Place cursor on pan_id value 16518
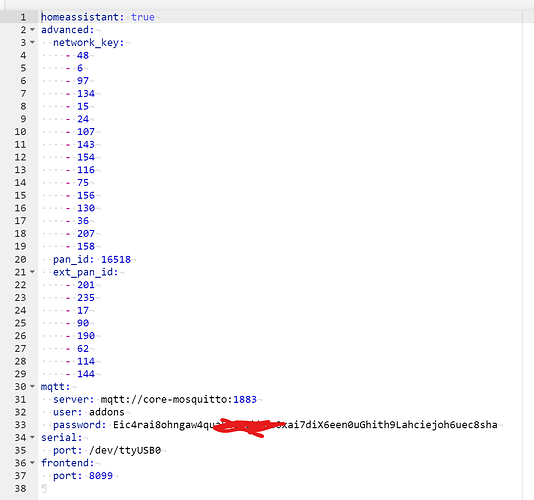 click(x=116, y=260)
